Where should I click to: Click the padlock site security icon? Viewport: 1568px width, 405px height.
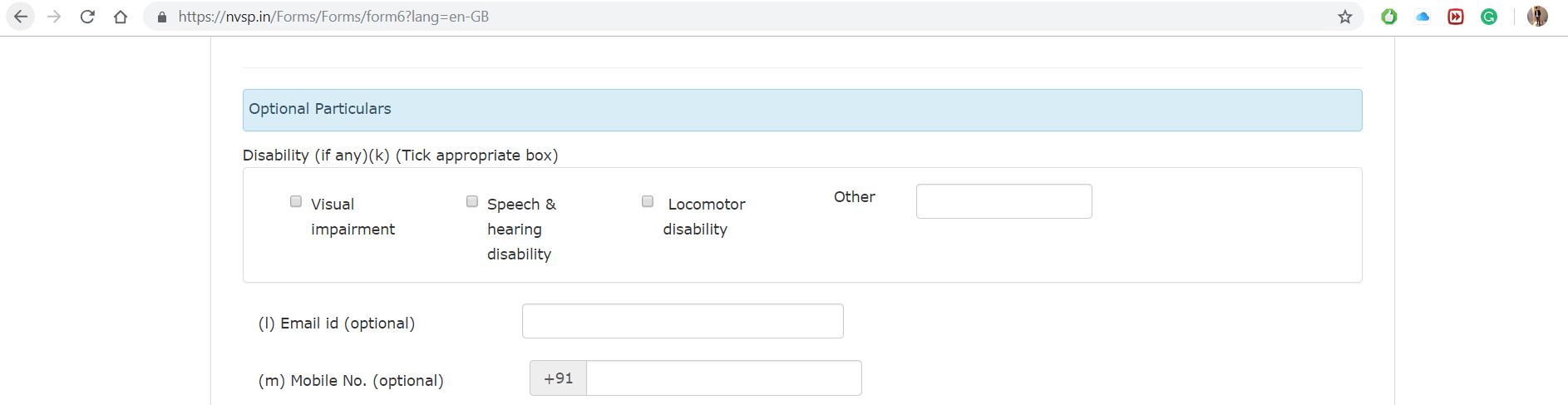click(x=162, y=17)
